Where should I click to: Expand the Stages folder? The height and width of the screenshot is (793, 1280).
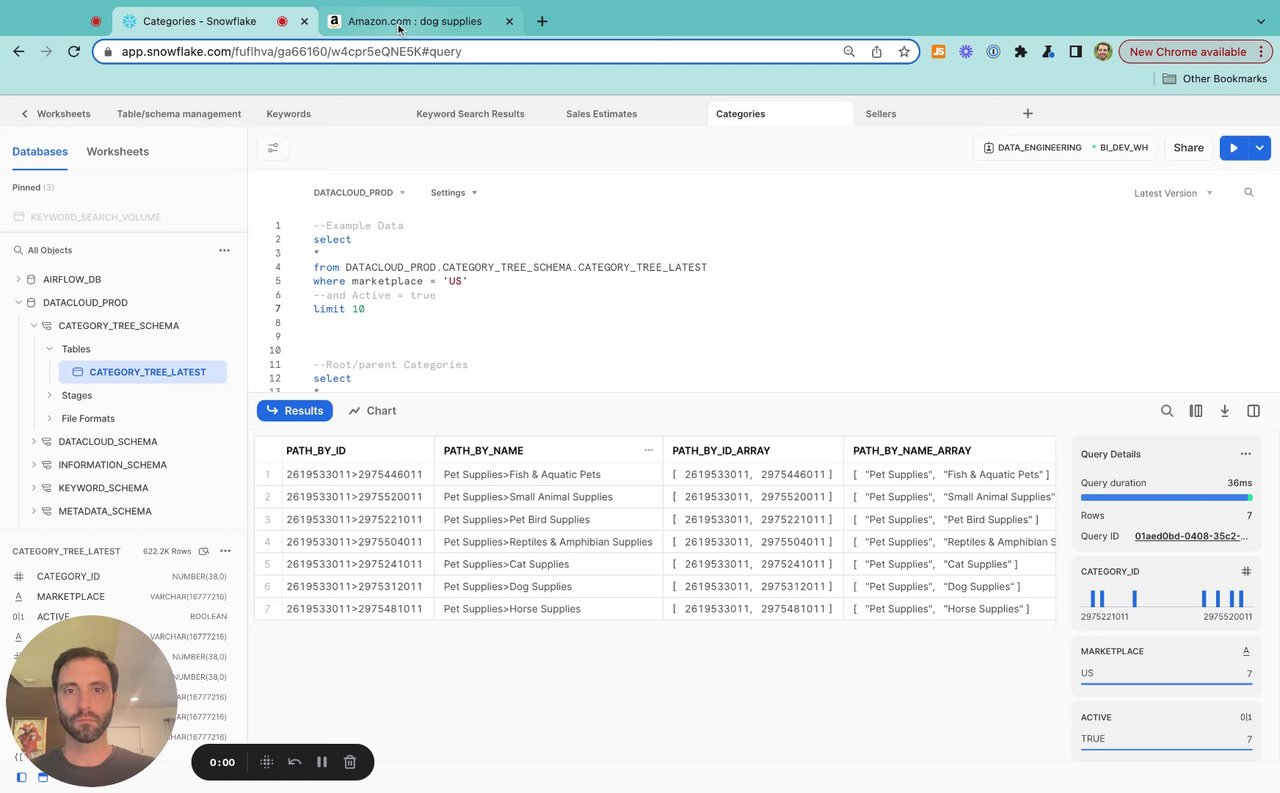click(x=50, y=395)
